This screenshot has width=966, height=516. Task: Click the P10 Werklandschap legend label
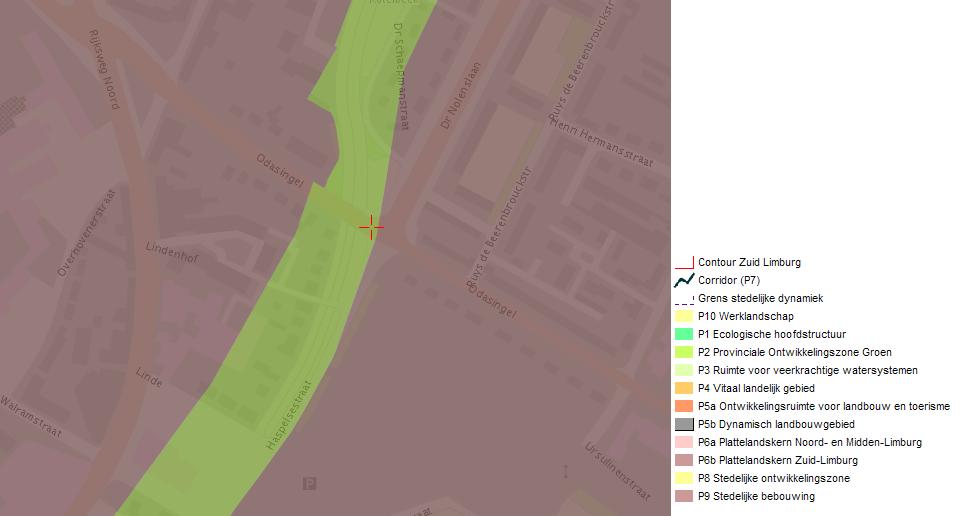pos(745,316)
